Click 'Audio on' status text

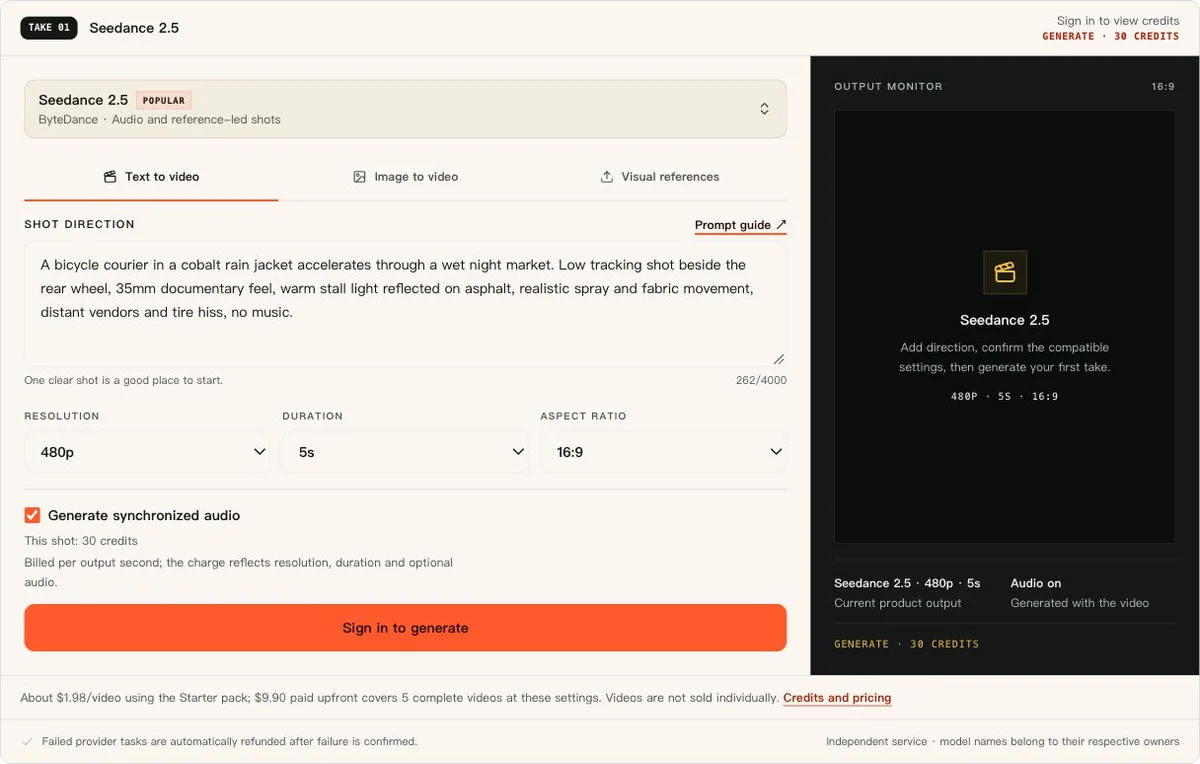(1036, 583)
